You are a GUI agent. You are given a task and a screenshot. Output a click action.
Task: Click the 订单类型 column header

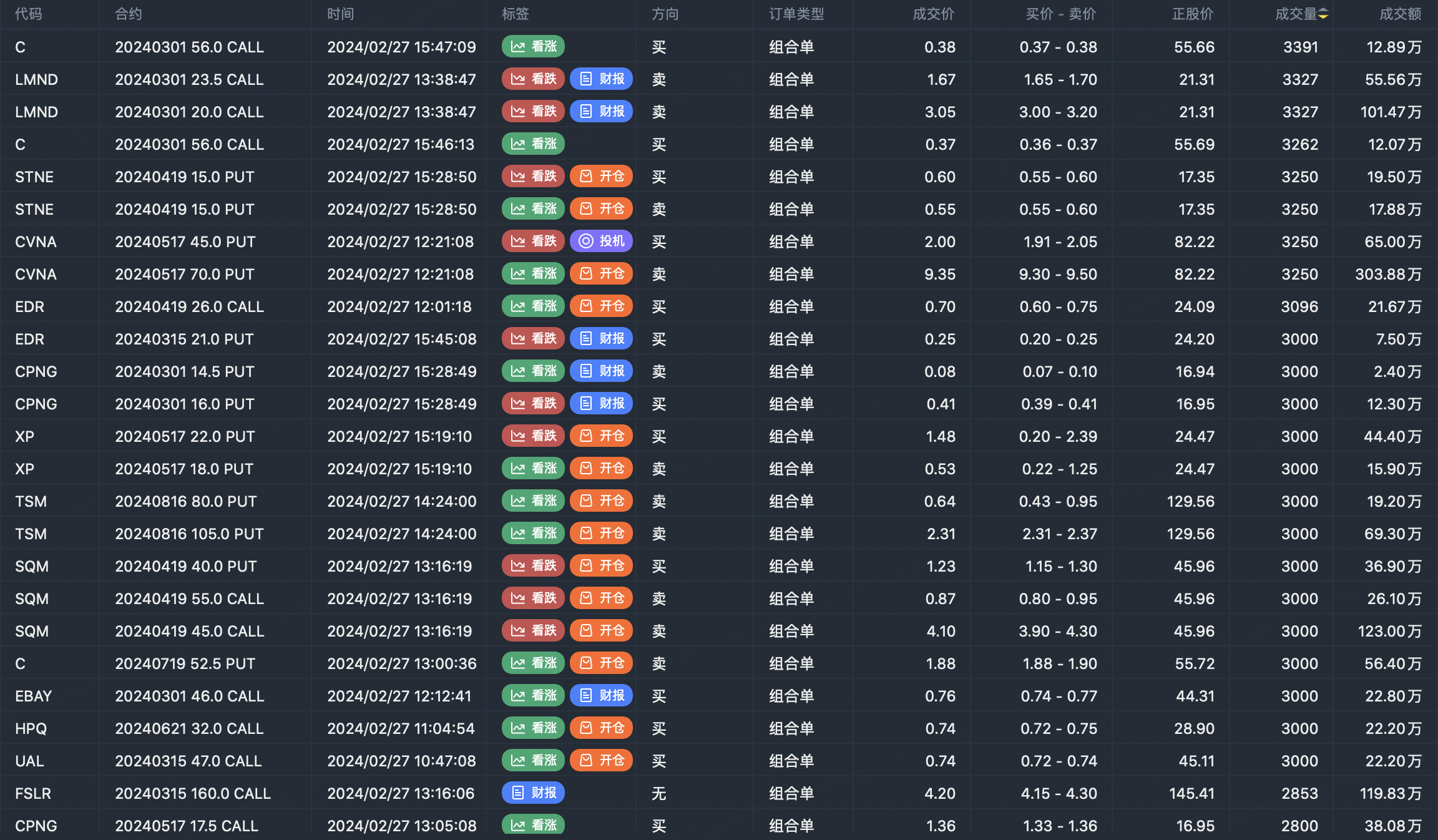tap(796, 14)
